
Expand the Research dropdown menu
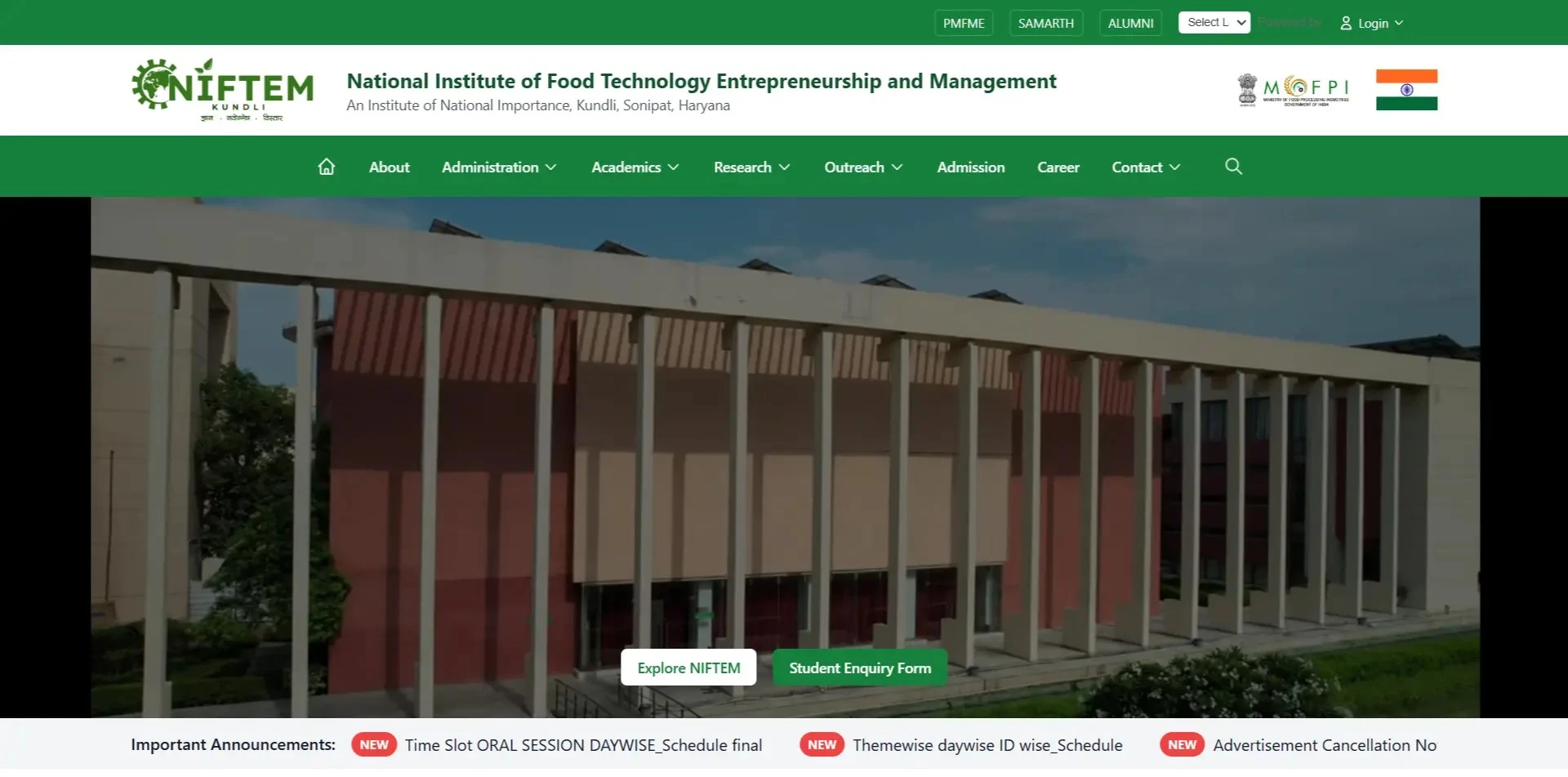(751, 168)
